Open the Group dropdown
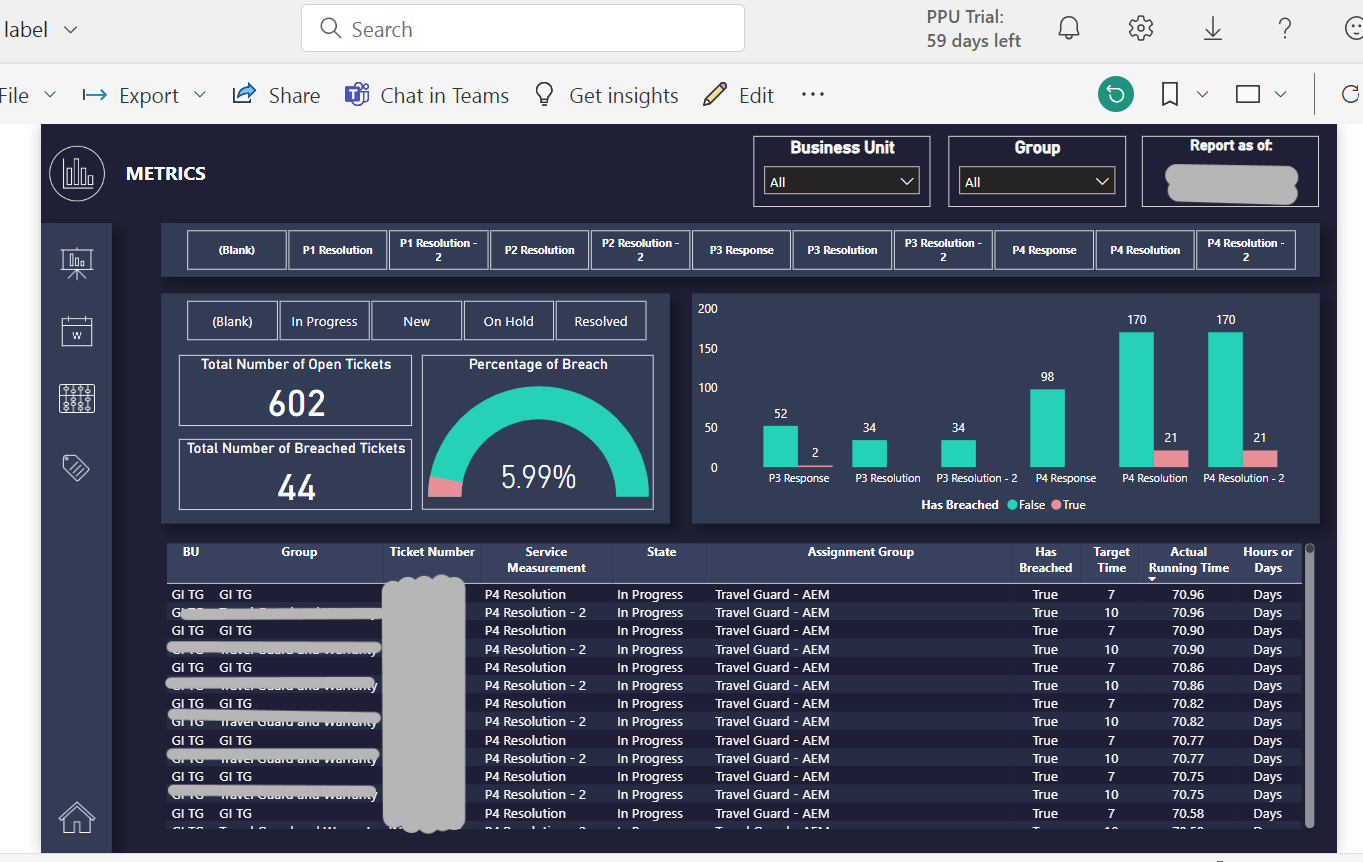Screen dimensions: 1363x862 tap(1036, 181)
